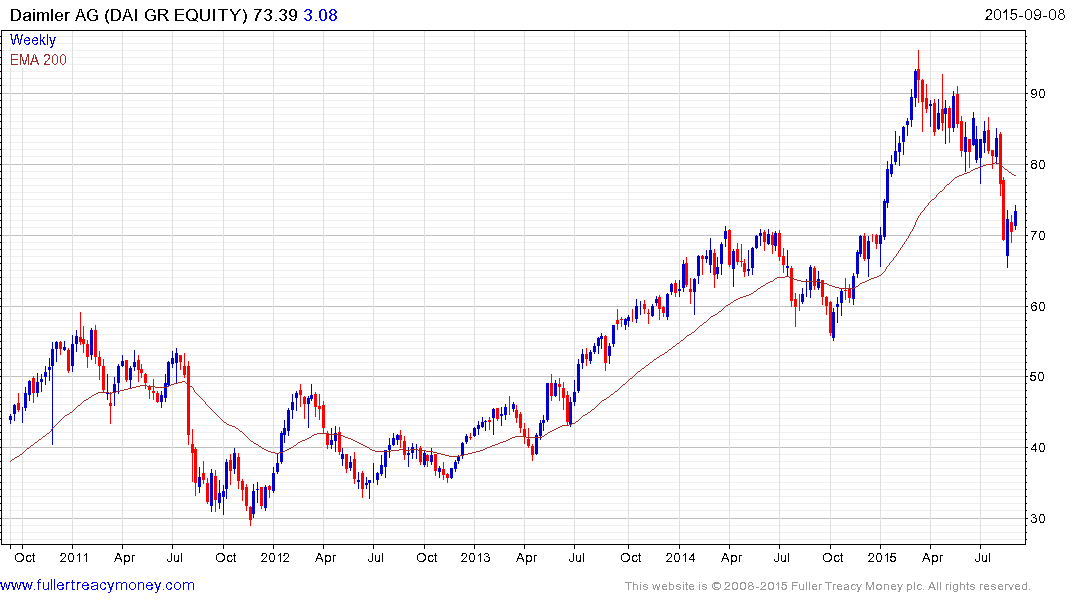Image resolution: width=1075 pixels, height=600 pixels.
Task: Click the 2011 label on time axis
Action: click(74, 557)
